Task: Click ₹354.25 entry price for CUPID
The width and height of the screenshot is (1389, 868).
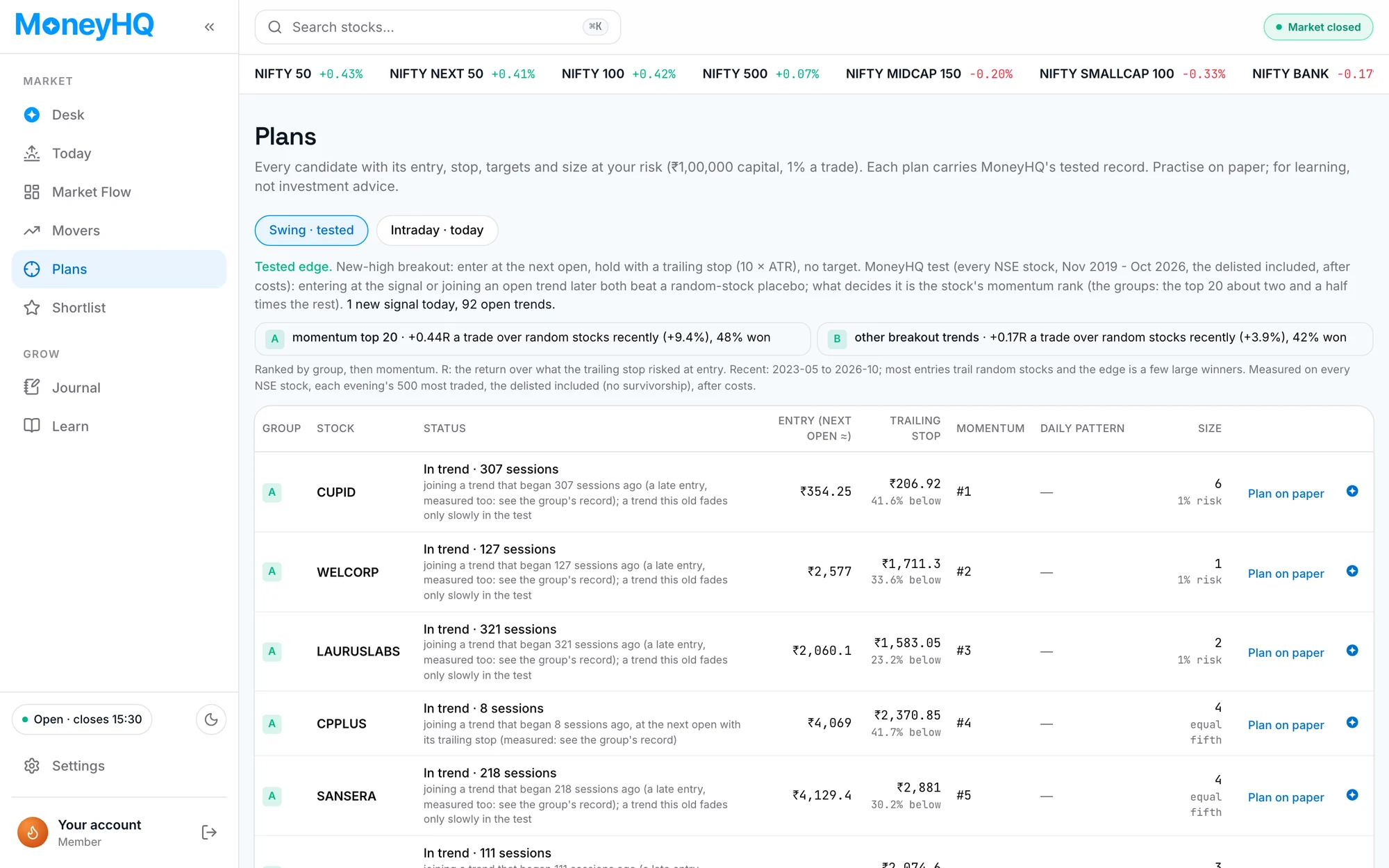Action: click(x=825, y=492)
